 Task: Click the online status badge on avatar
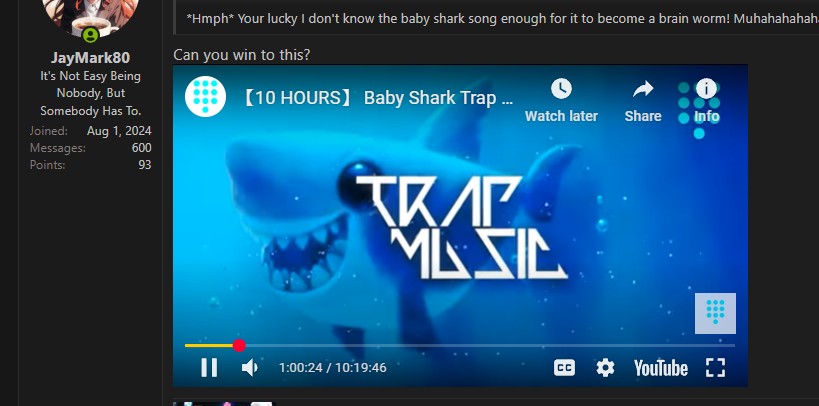coord(90,34)
